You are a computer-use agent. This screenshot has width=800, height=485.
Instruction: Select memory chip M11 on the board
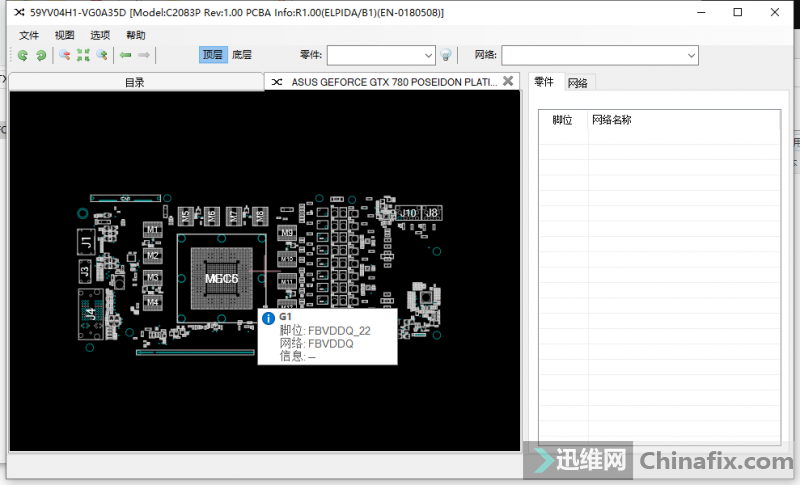click(x=287, y=282)
